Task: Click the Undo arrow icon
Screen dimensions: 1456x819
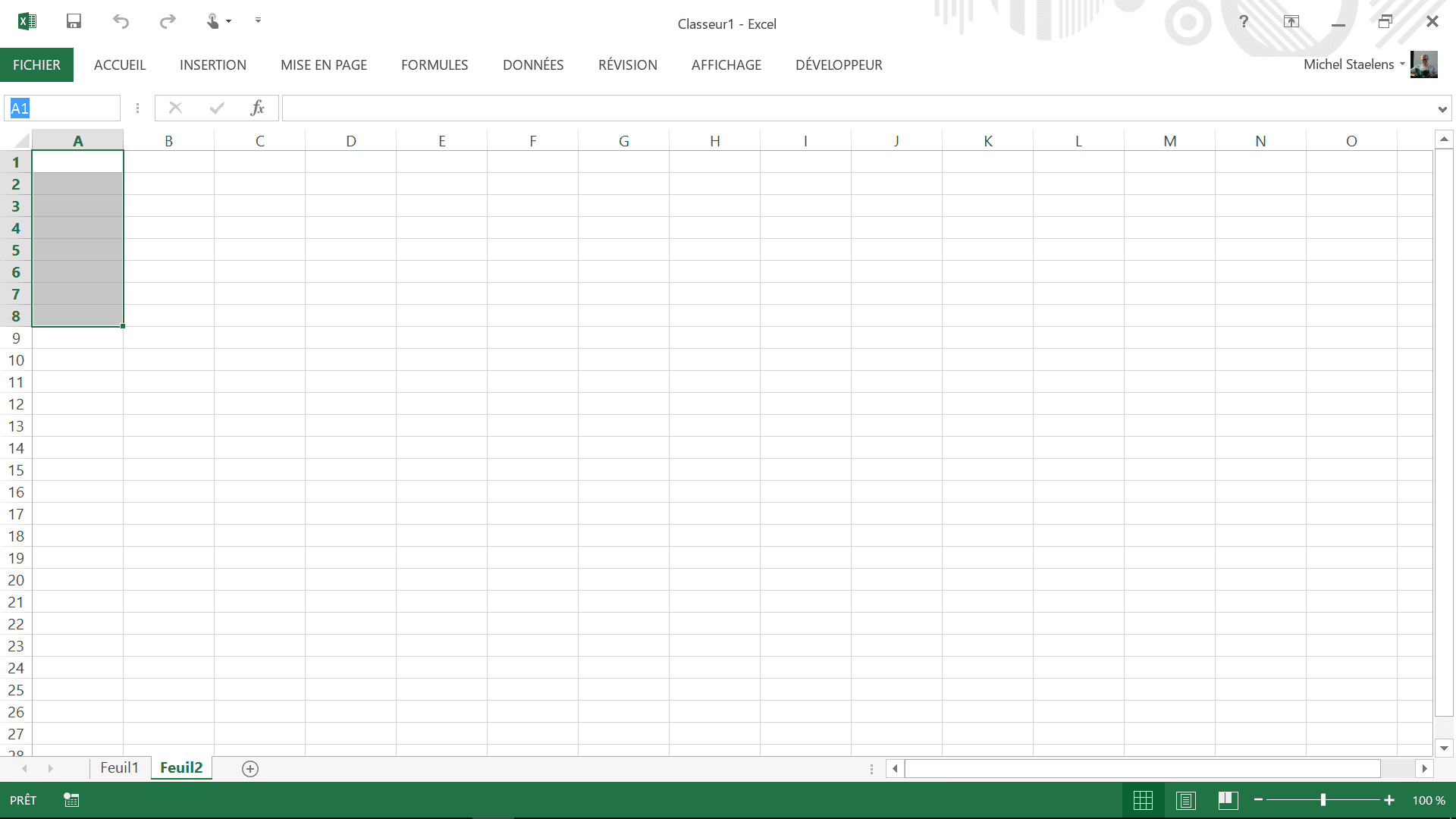Action: [x=121, y=21]
